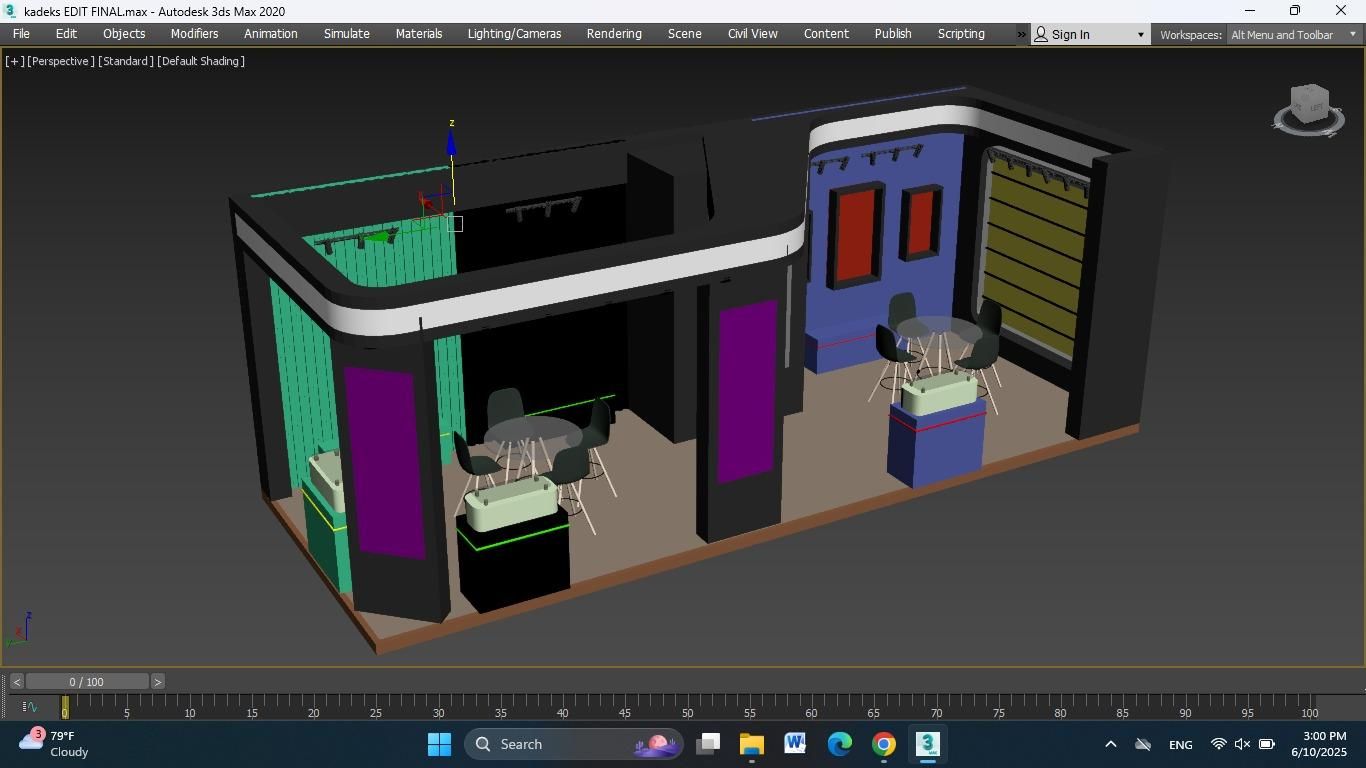Minimize the 3ds Max window
1366x768 pixels.
[x=1249, y=11]
